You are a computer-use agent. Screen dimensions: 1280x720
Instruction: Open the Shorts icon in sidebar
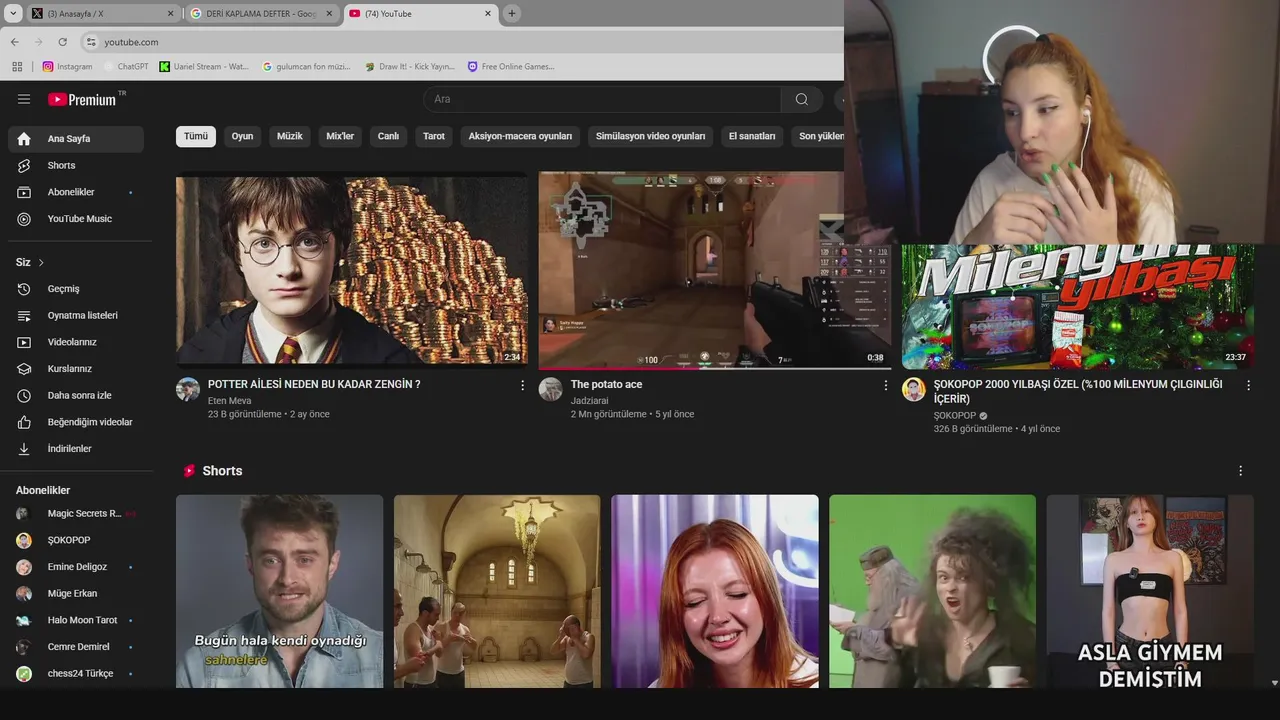24,165
